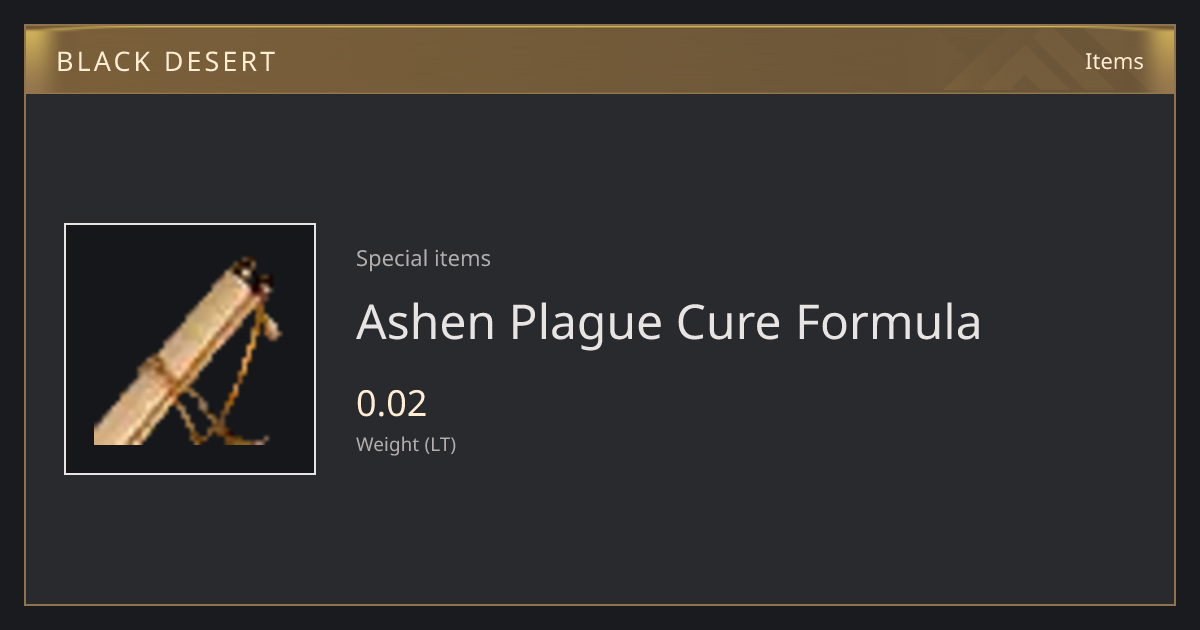This screenshot has height=630, width=1200.
Task: Click the Ashen Plague Cure Formula title
Action: (668, 322)
